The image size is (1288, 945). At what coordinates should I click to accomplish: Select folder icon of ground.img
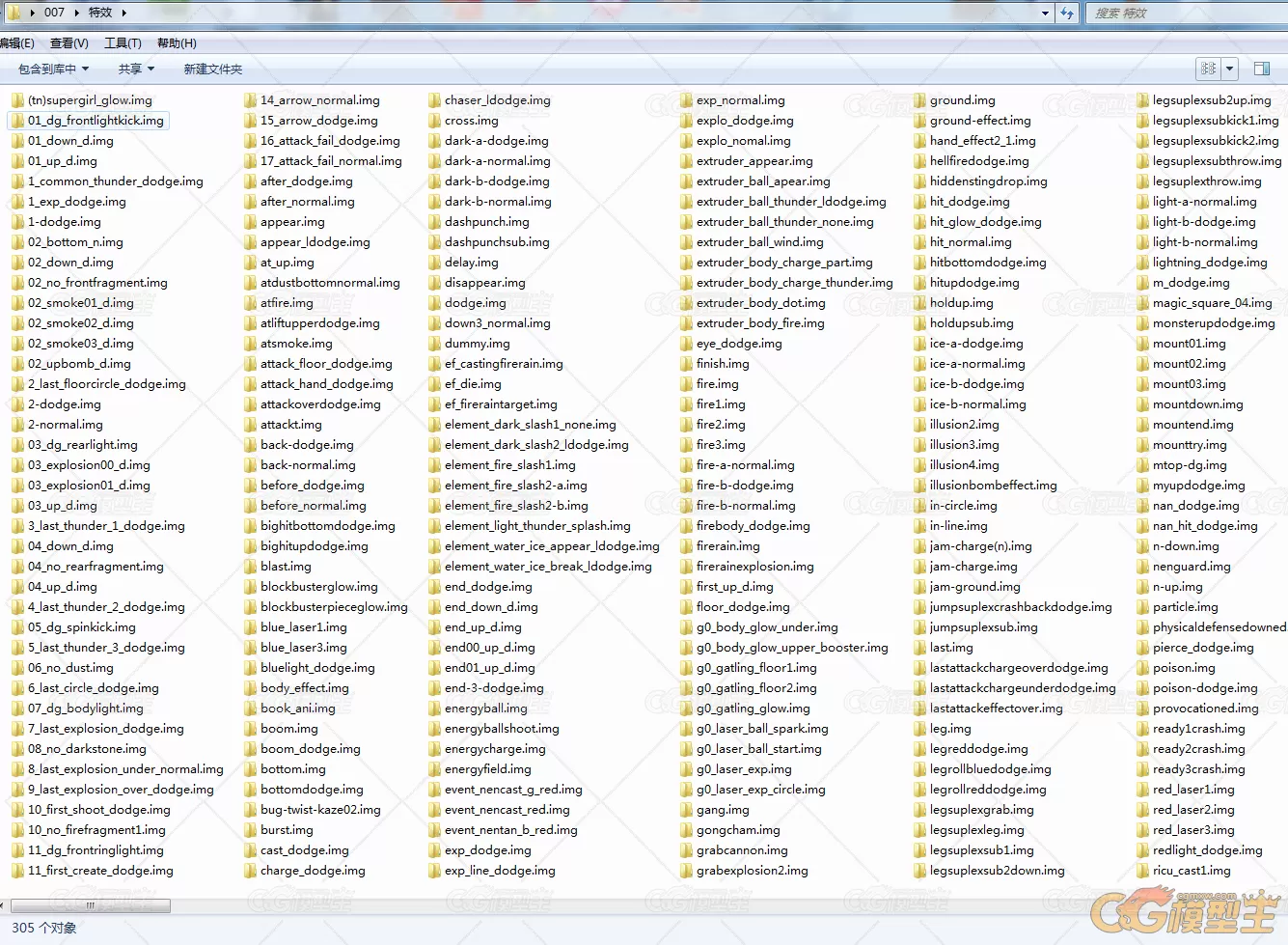pyautogui.click(x=919, y=100)
